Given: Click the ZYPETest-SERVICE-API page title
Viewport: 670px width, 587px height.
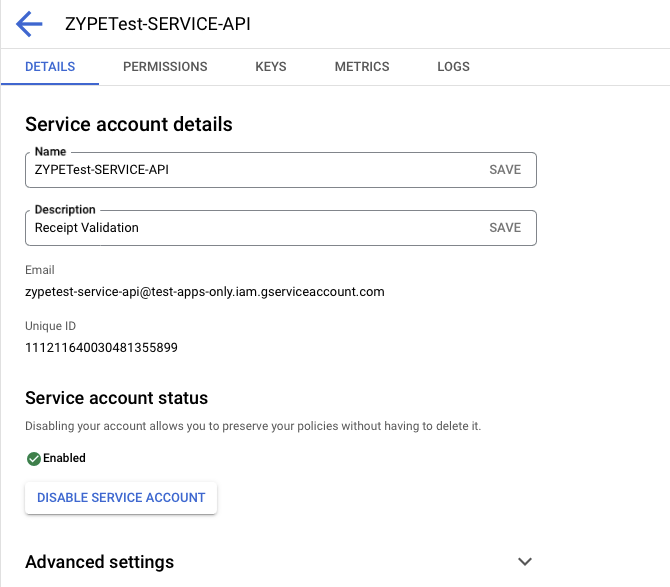Looking at the screenshot, I should [158, 24].
